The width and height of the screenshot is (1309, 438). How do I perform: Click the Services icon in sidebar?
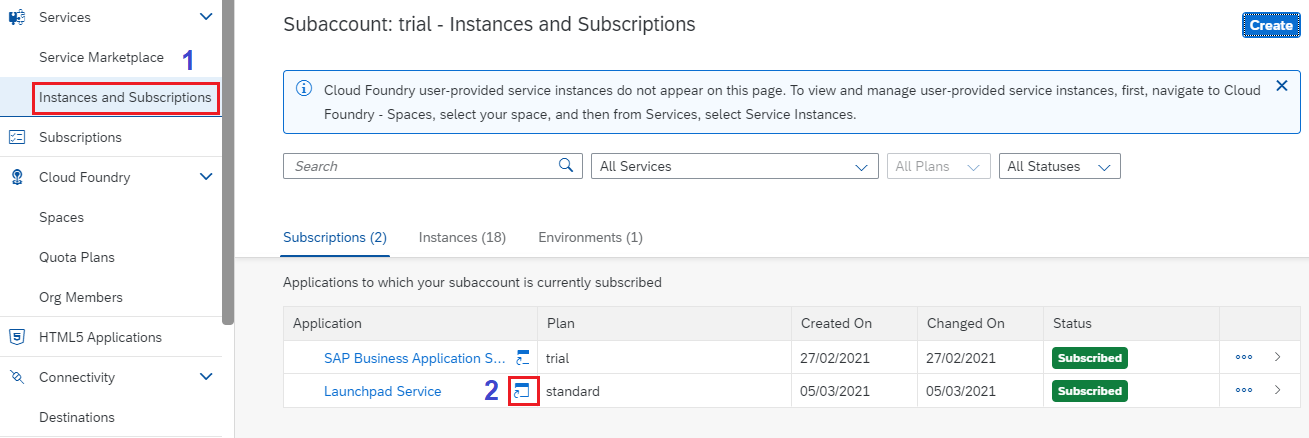(x=17, y=17)
